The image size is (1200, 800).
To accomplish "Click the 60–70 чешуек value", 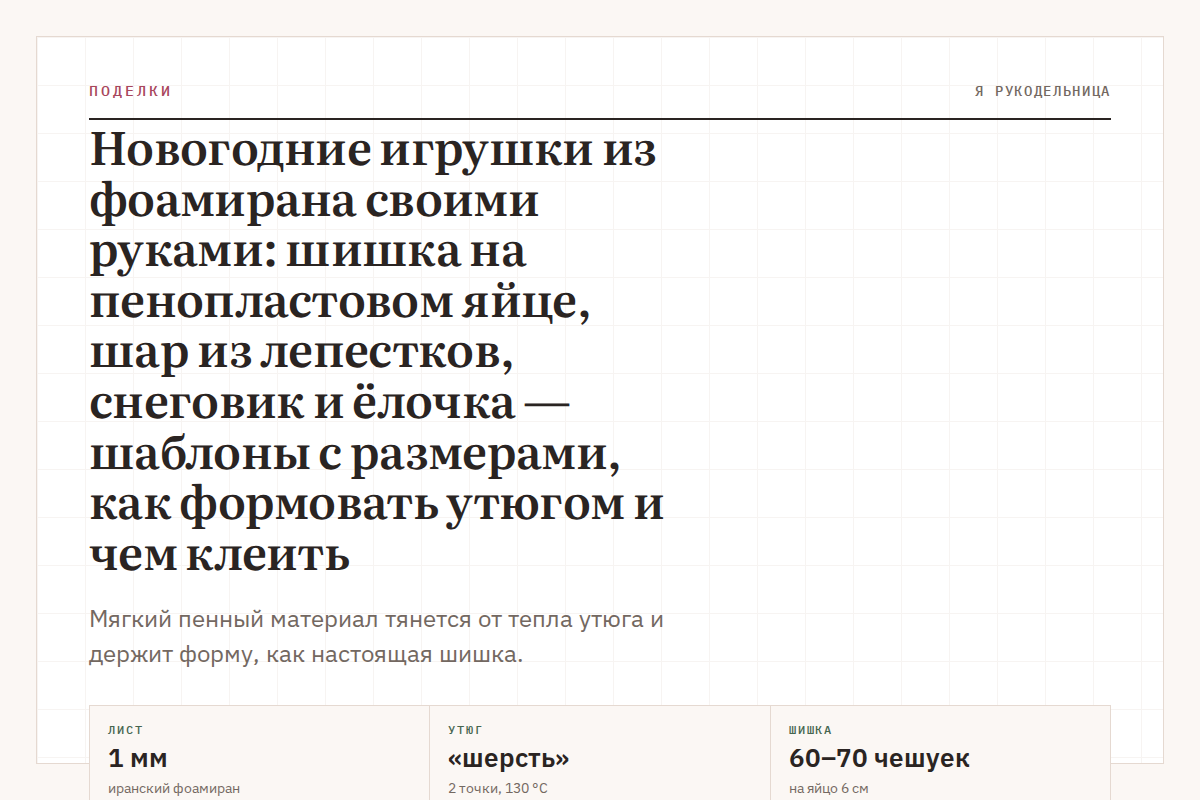I will [879, 758].
